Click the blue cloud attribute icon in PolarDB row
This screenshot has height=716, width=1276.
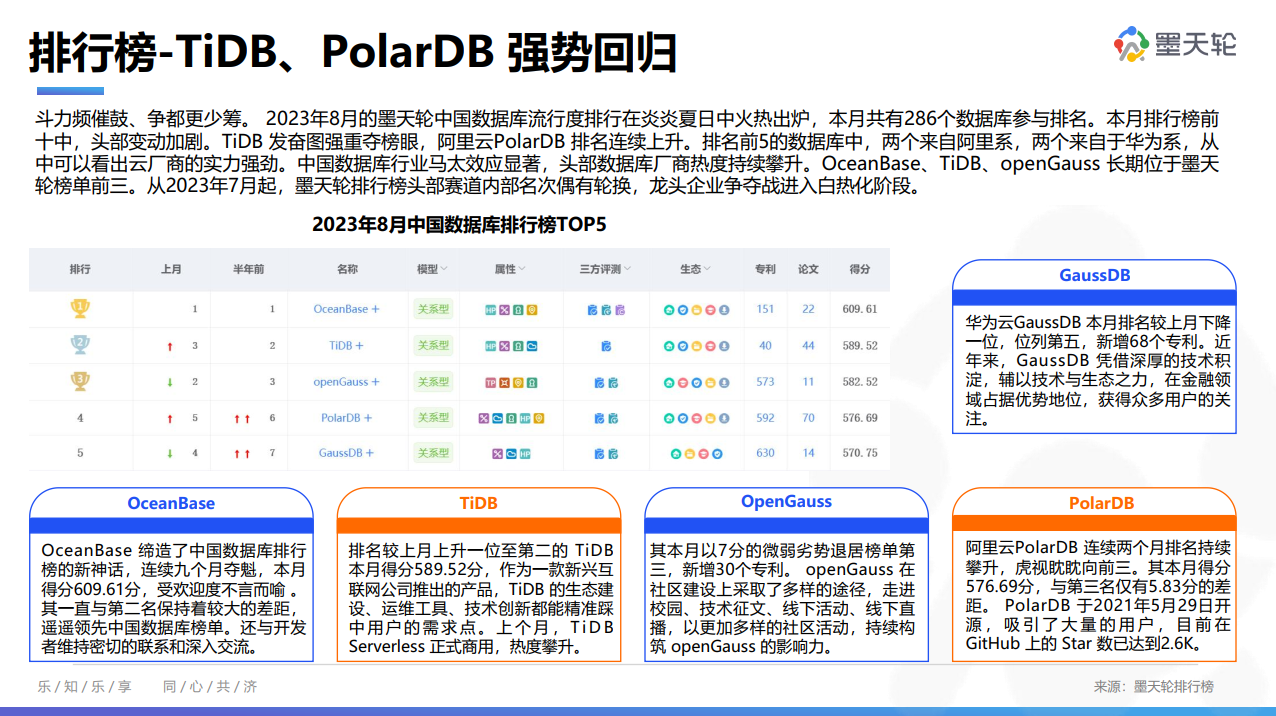click(497, 418)
